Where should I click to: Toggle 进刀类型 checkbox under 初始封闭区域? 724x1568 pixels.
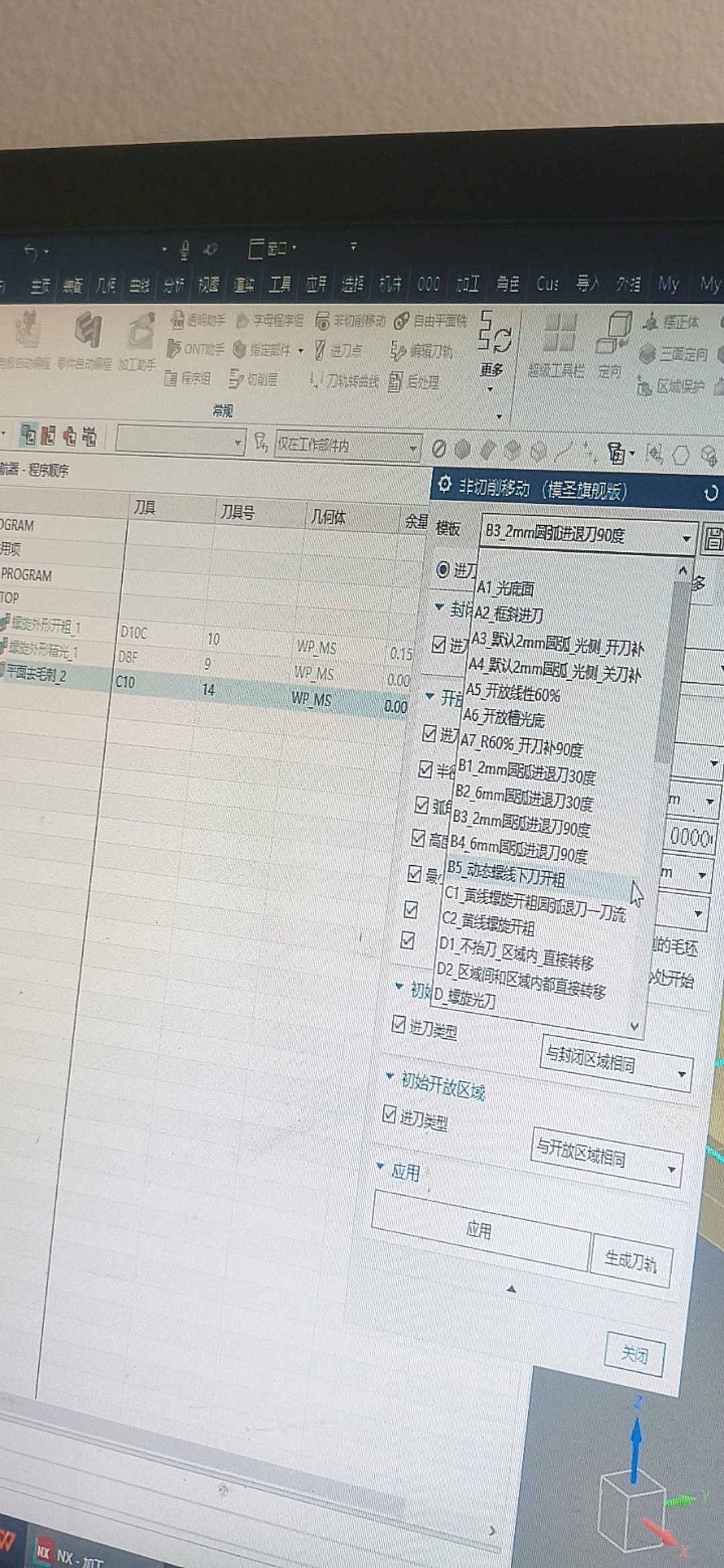tap(398, 1024)
